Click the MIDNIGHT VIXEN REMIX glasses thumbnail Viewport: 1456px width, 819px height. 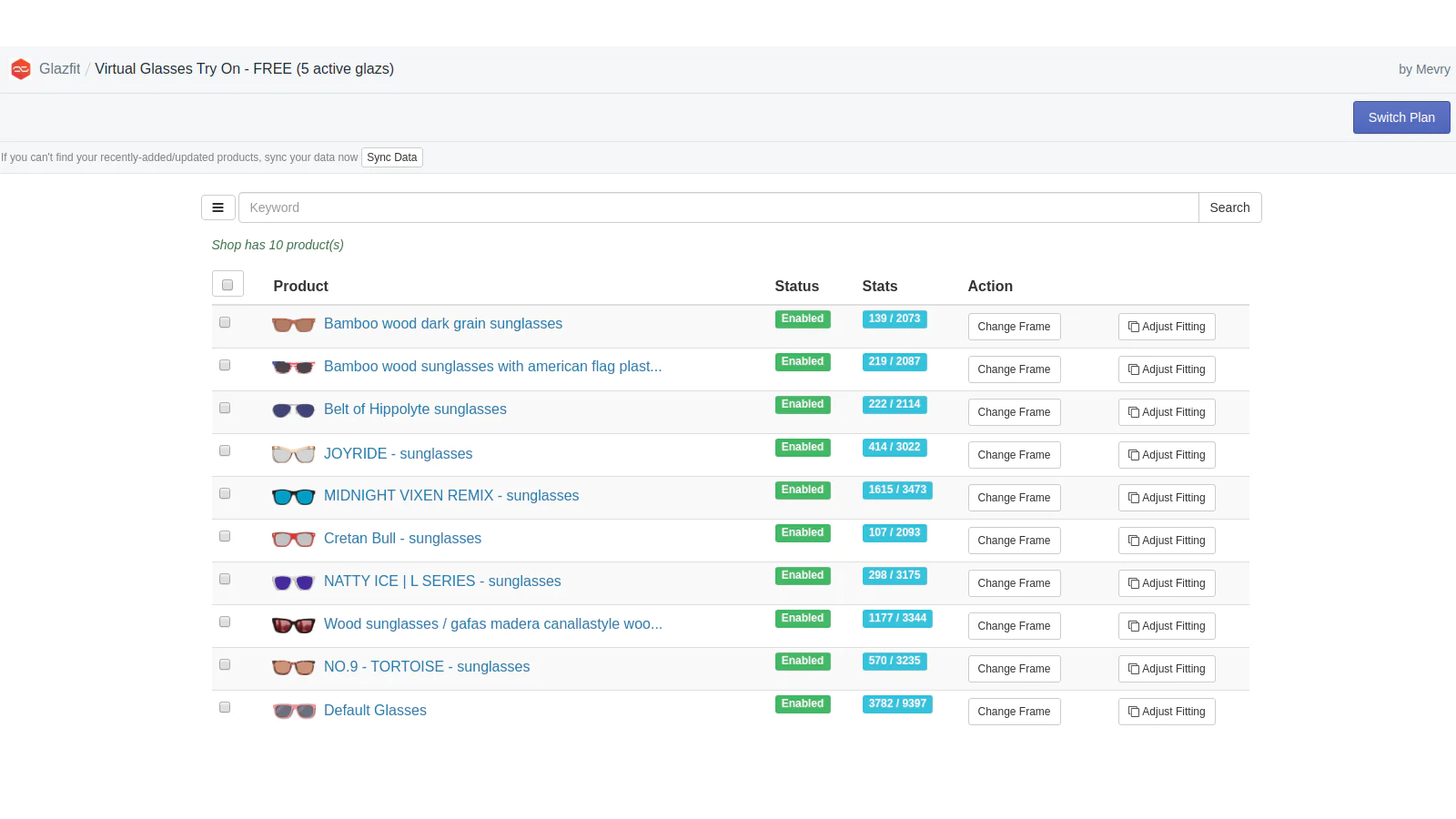[294, 497]
